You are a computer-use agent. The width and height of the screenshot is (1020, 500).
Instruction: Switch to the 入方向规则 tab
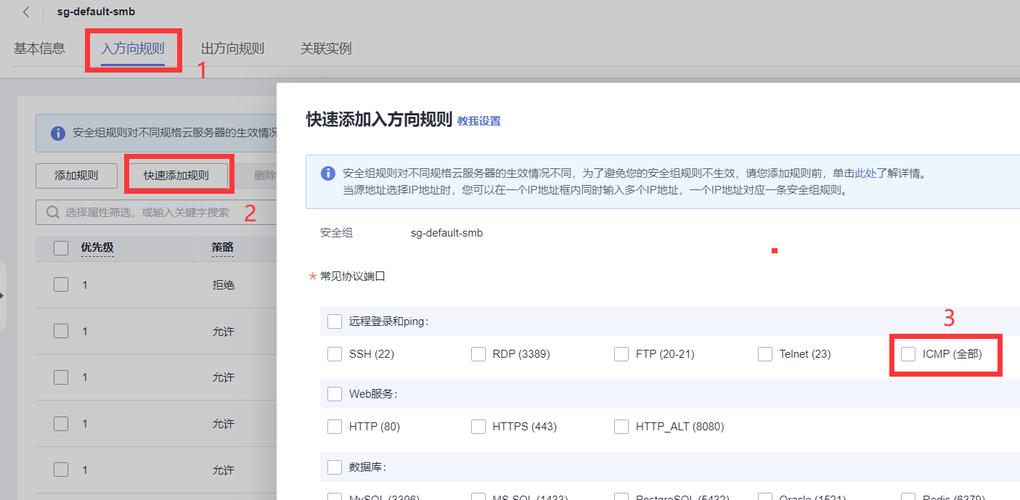click(x=133, y=49)
